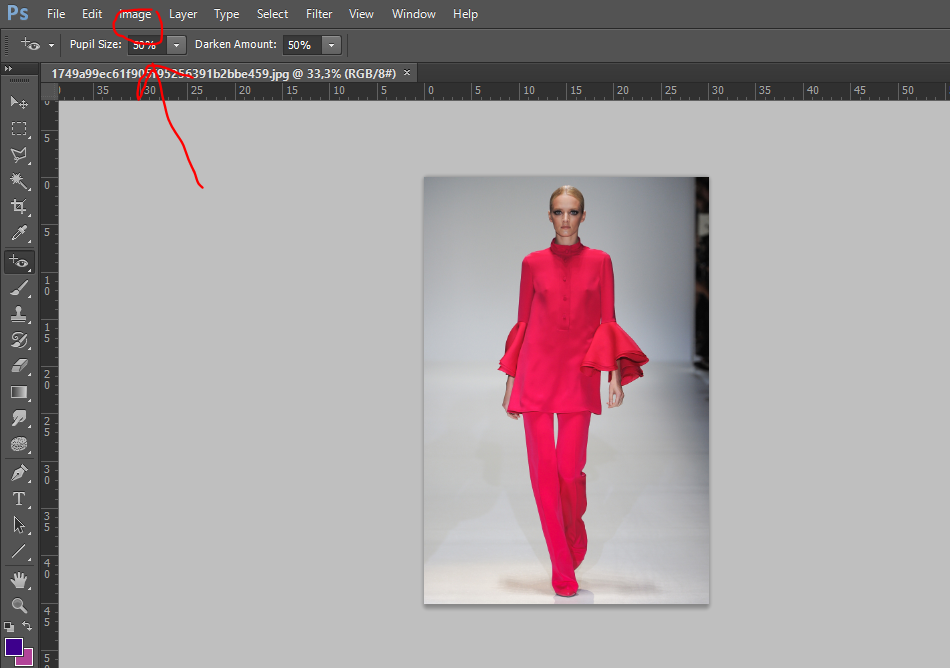The image size is (950, 668).
Task: Open the File menu
Action: (x=56, y=13)
